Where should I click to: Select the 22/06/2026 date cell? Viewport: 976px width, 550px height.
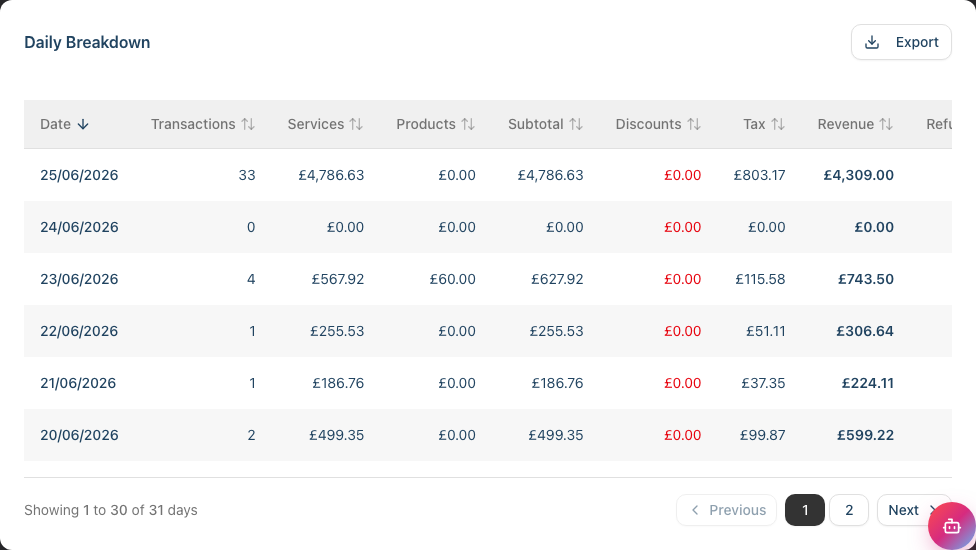(79, 332)
